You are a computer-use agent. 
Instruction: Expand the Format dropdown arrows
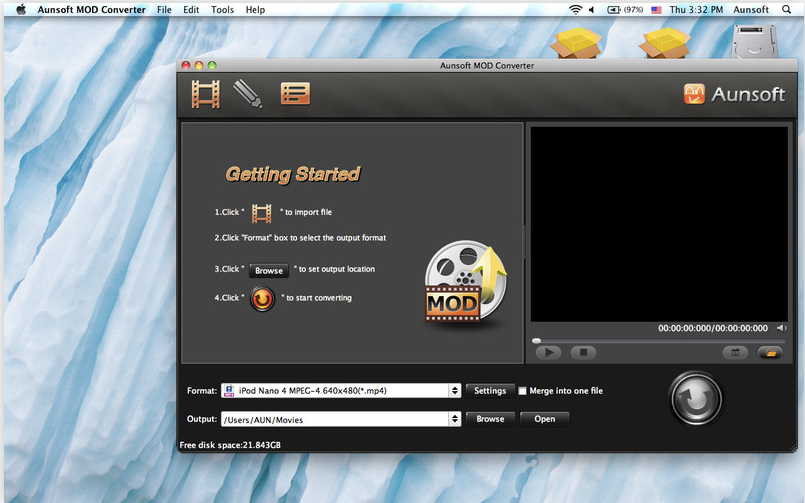click(x=455, y=391)
